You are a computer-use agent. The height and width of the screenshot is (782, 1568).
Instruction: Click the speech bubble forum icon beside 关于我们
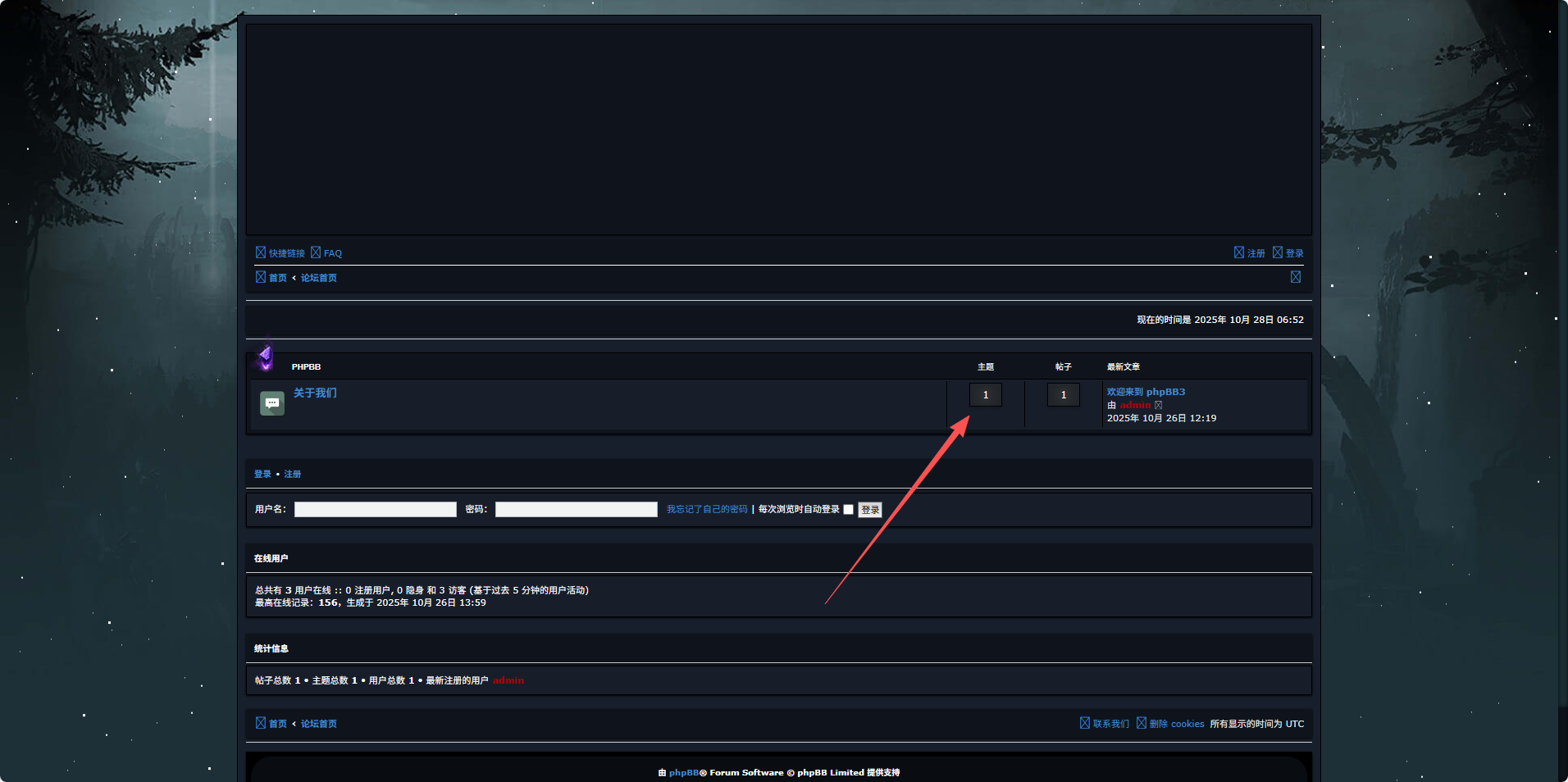272,403
